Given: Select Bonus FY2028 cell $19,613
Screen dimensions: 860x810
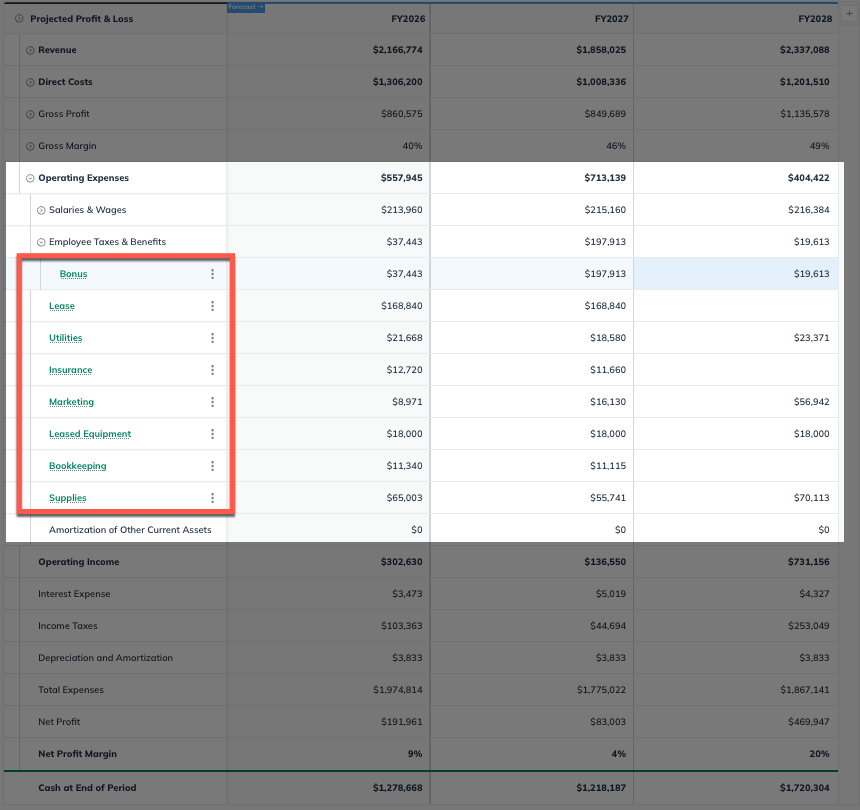Looking at the screenshot, I should point(736,274).
